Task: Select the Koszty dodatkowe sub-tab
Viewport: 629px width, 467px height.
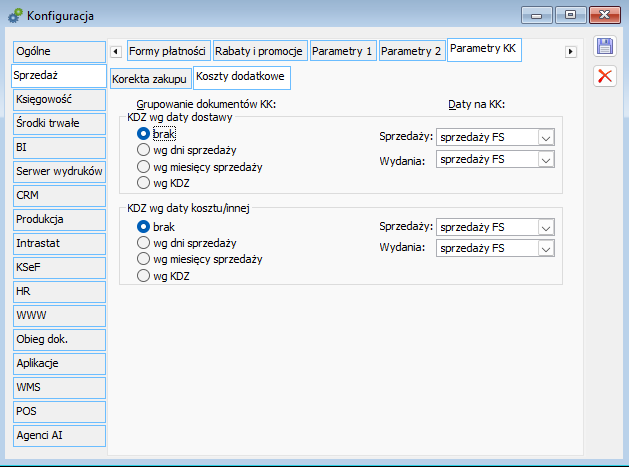Action: tap(241, 77)
